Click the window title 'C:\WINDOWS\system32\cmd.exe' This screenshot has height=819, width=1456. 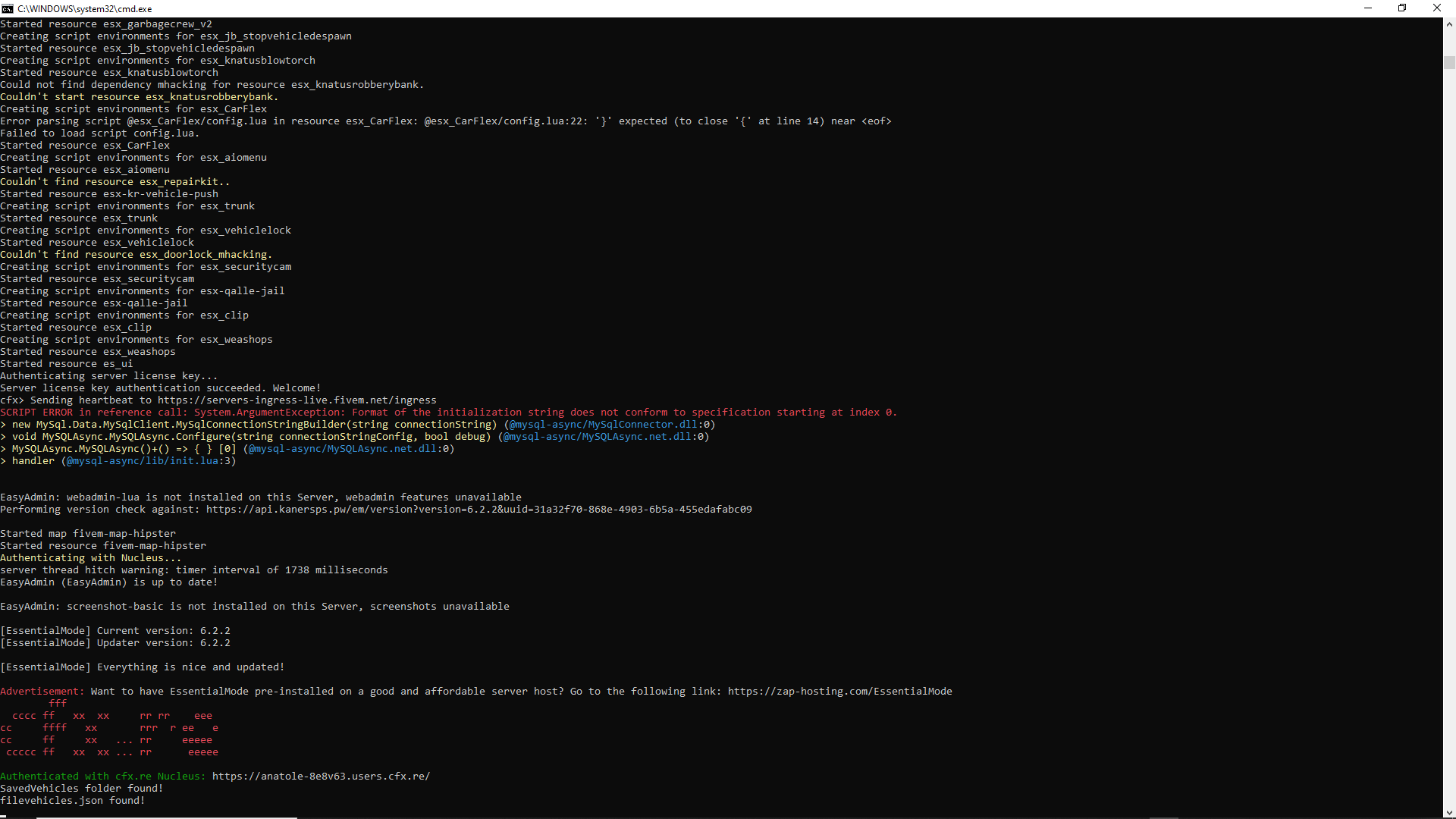point(85,8)
